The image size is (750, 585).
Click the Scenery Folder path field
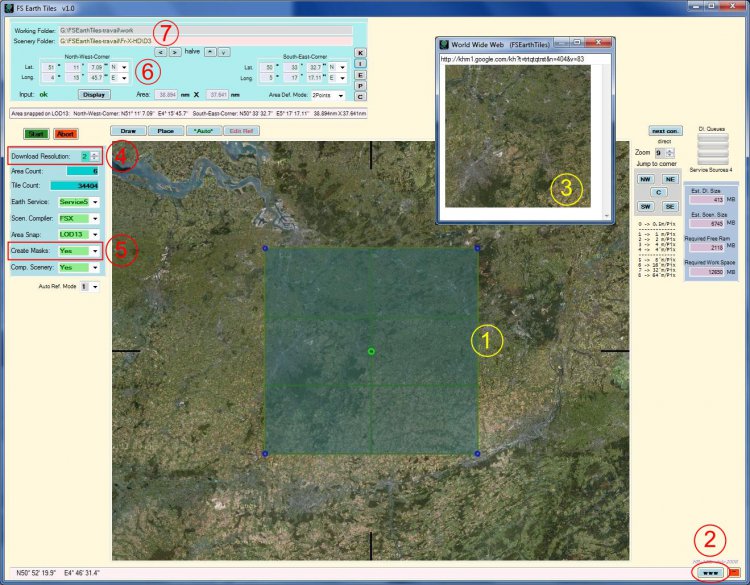(206, 41)
